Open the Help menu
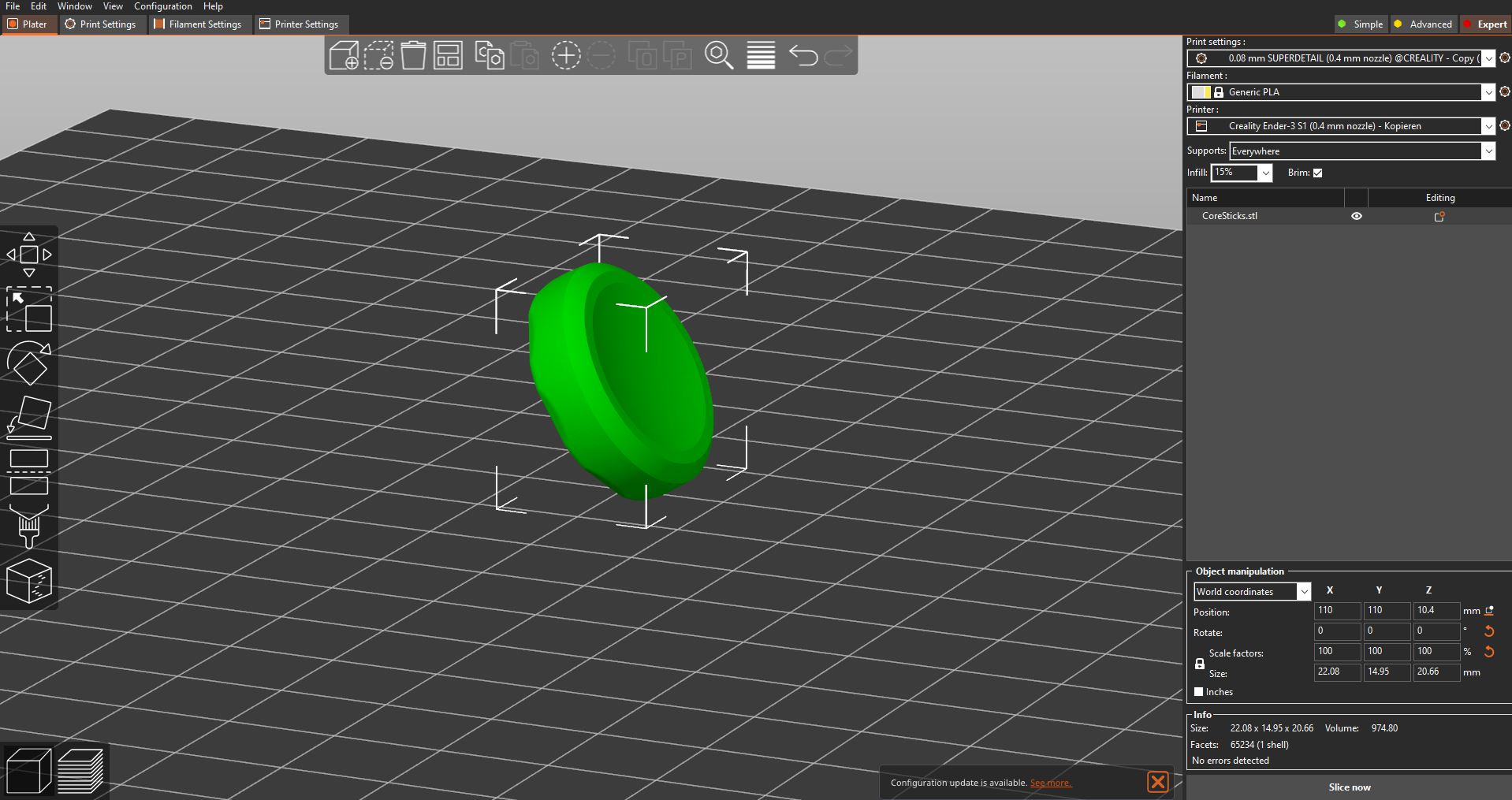The height and width of the screenshot is (800, 1512). click(213, 6)
